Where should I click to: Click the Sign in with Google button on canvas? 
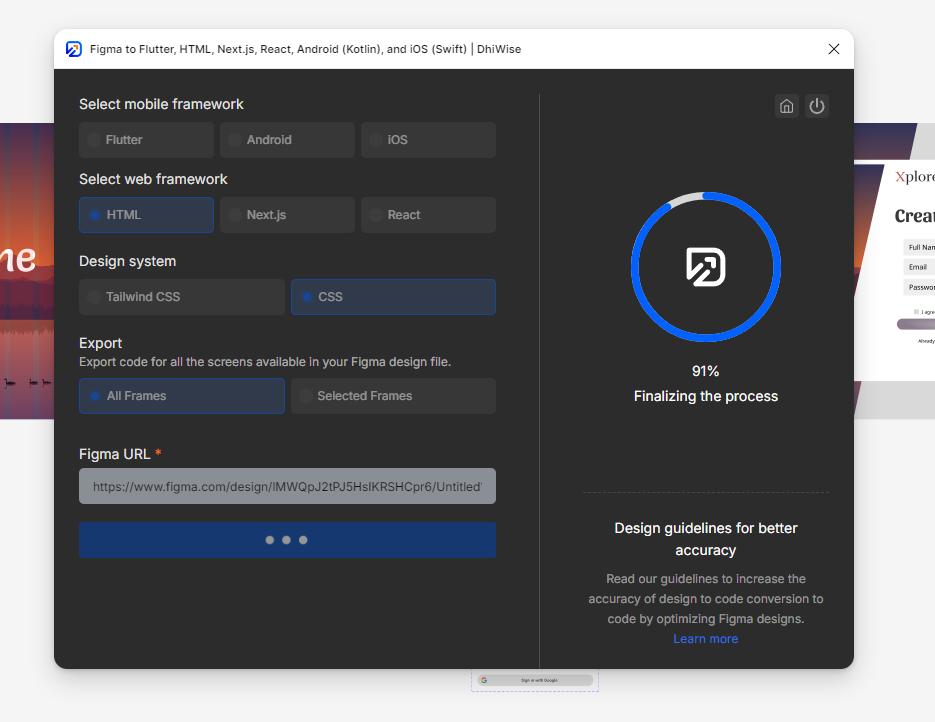(x=535, y=680)
